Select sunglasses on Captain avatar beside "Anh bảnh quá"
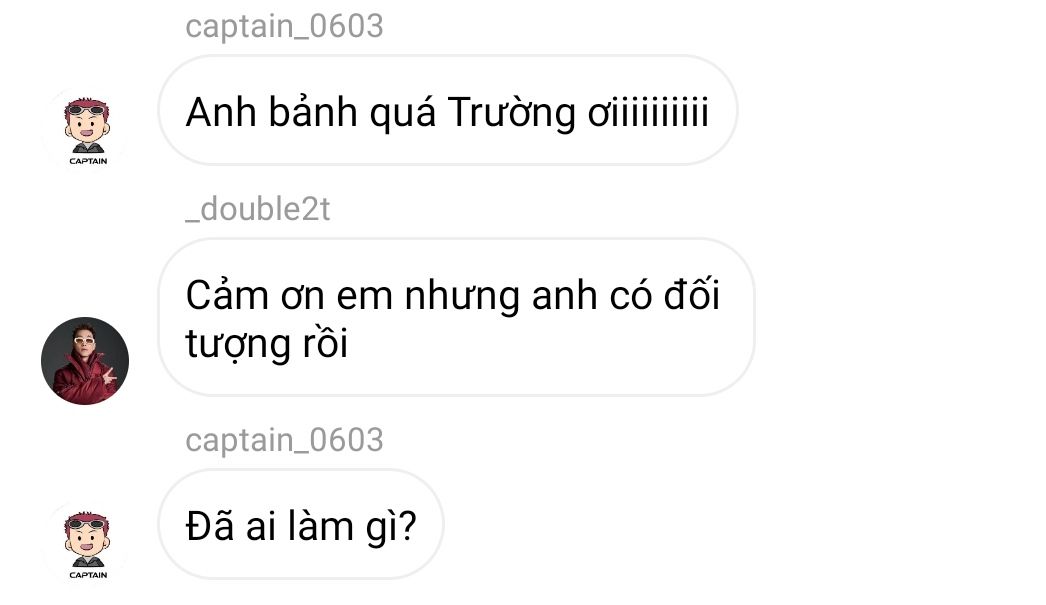 [87, 109]
